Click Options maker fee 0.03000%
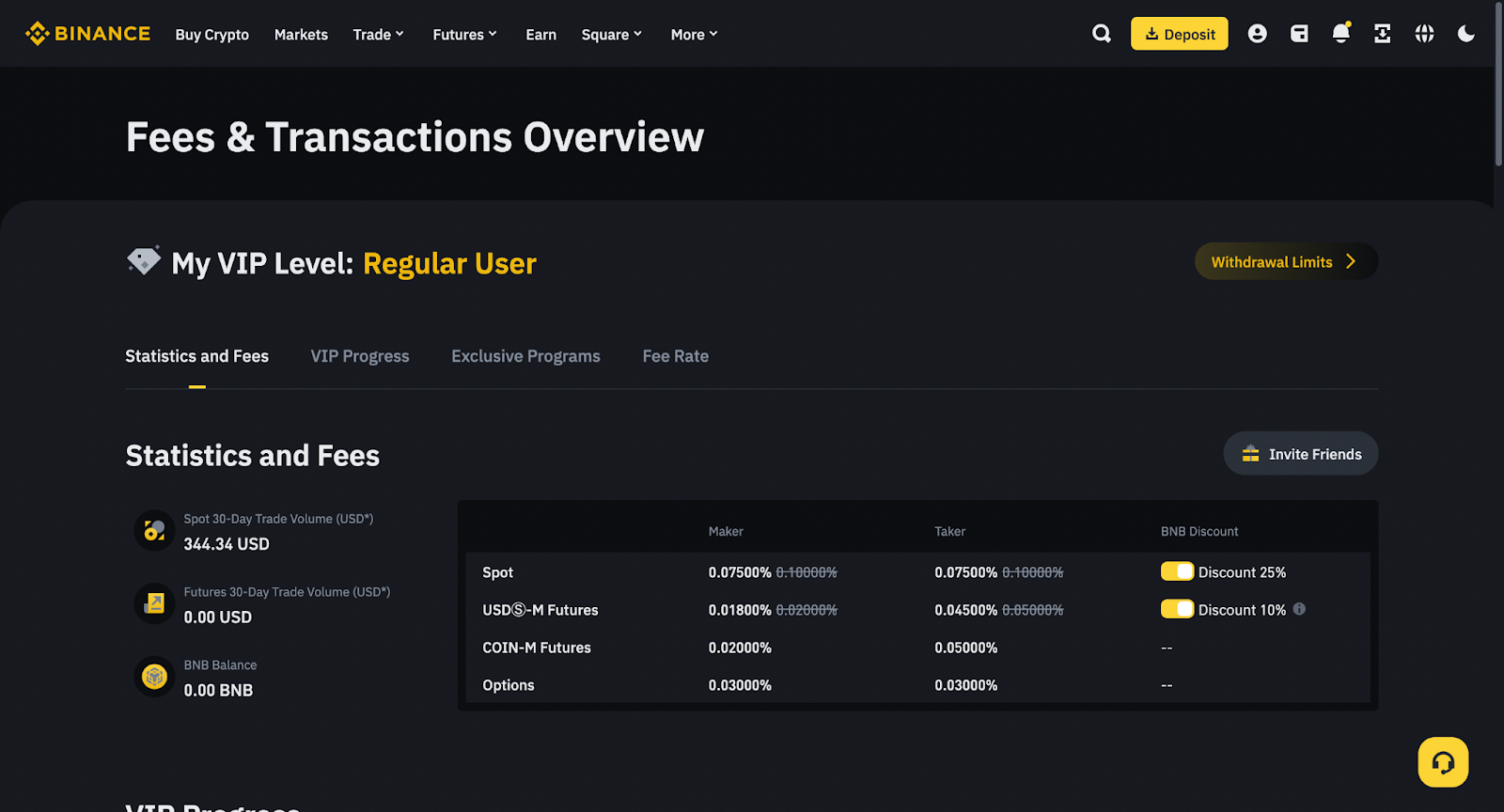1504x812 pixels. 740,685
